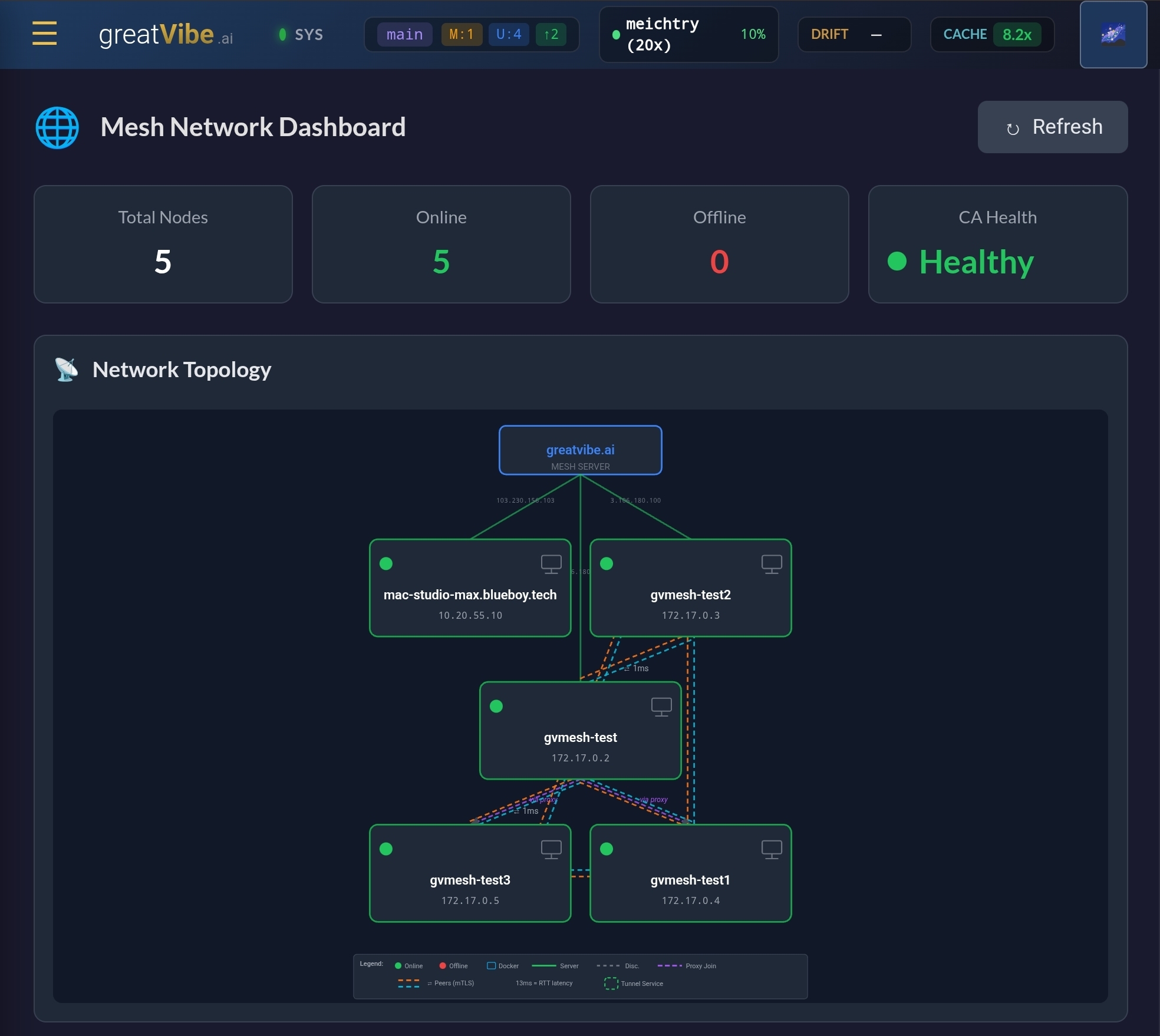This screenshot has width=1160, height=1036.
Task: Click the 10% progress indicator
Action: (x=753, y=34)
